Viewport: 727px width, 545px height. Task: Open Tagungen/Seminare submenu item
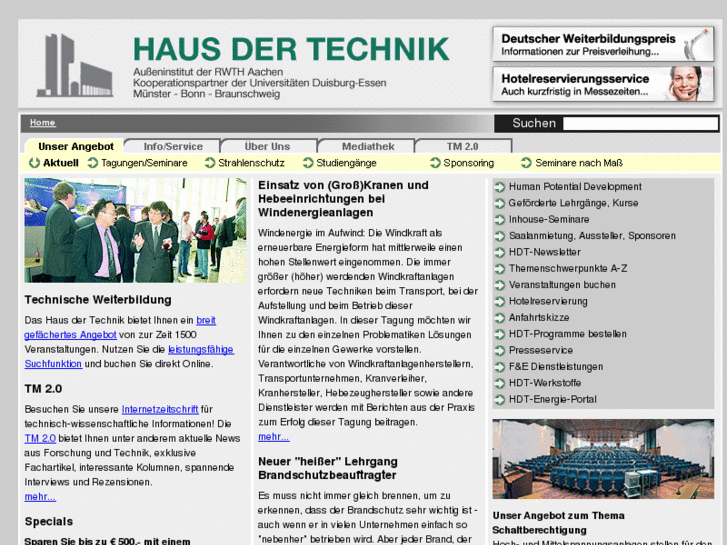click(144, 163)
